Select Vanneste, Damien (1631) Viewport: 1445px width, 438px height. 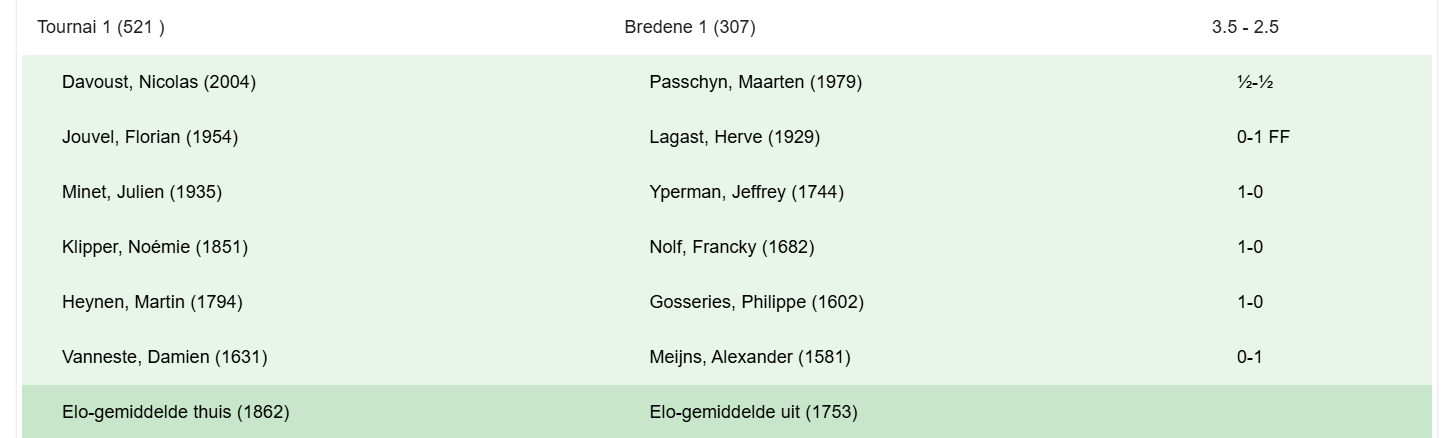(164, 357)
